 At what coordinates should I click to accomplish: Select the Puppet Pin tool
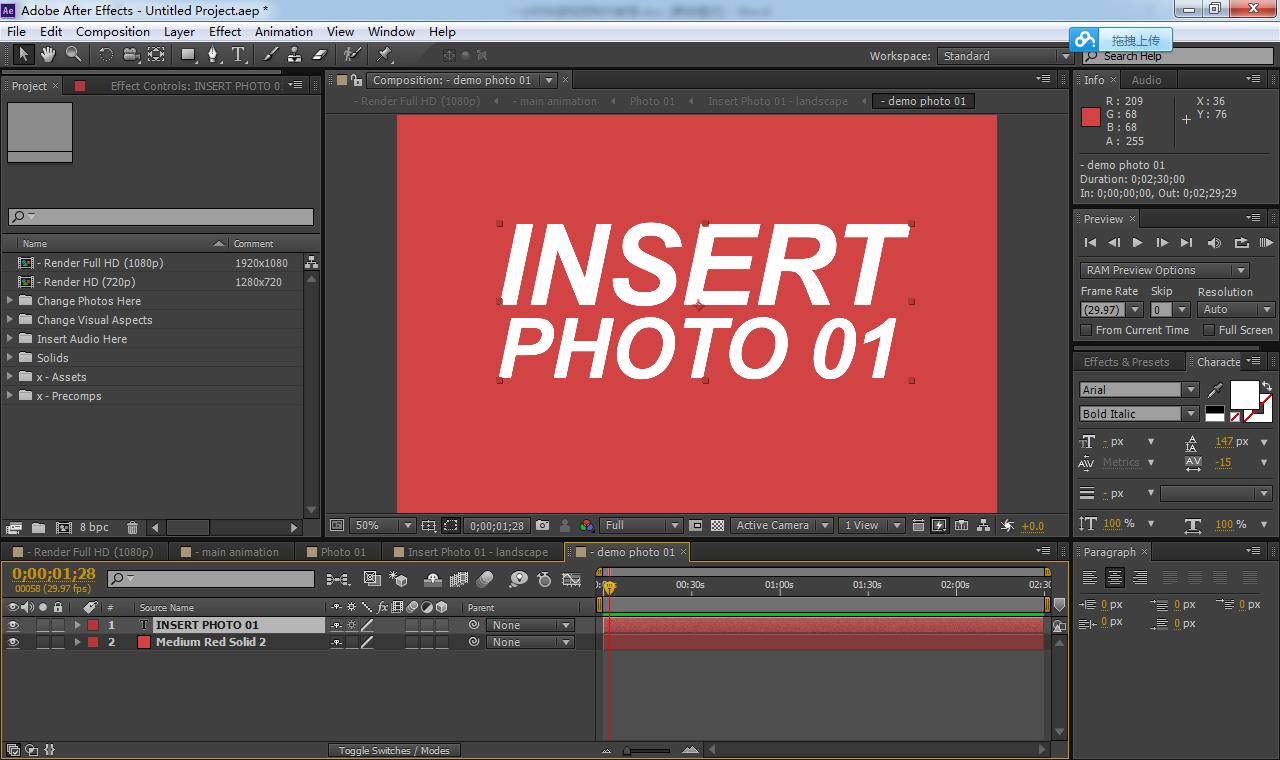point(385,55)
